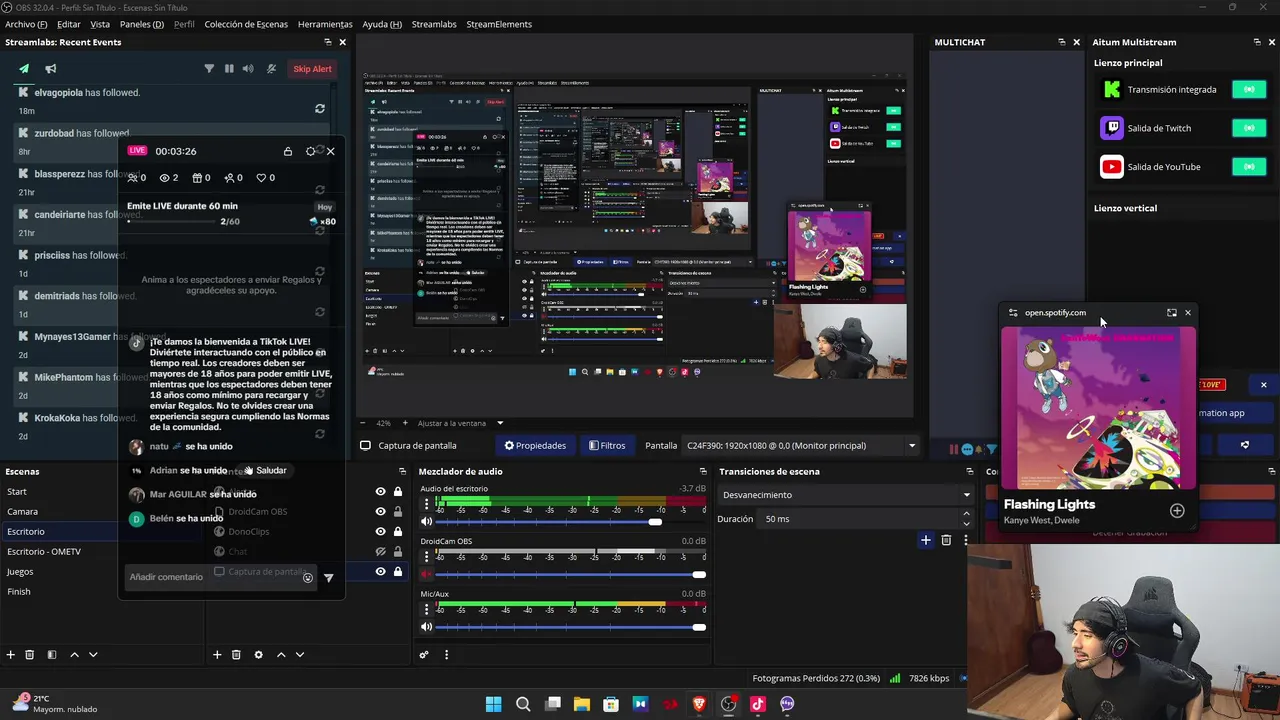
Task: Toggle lock on Captura de pantalla source
Action: [x=398, y=572]
